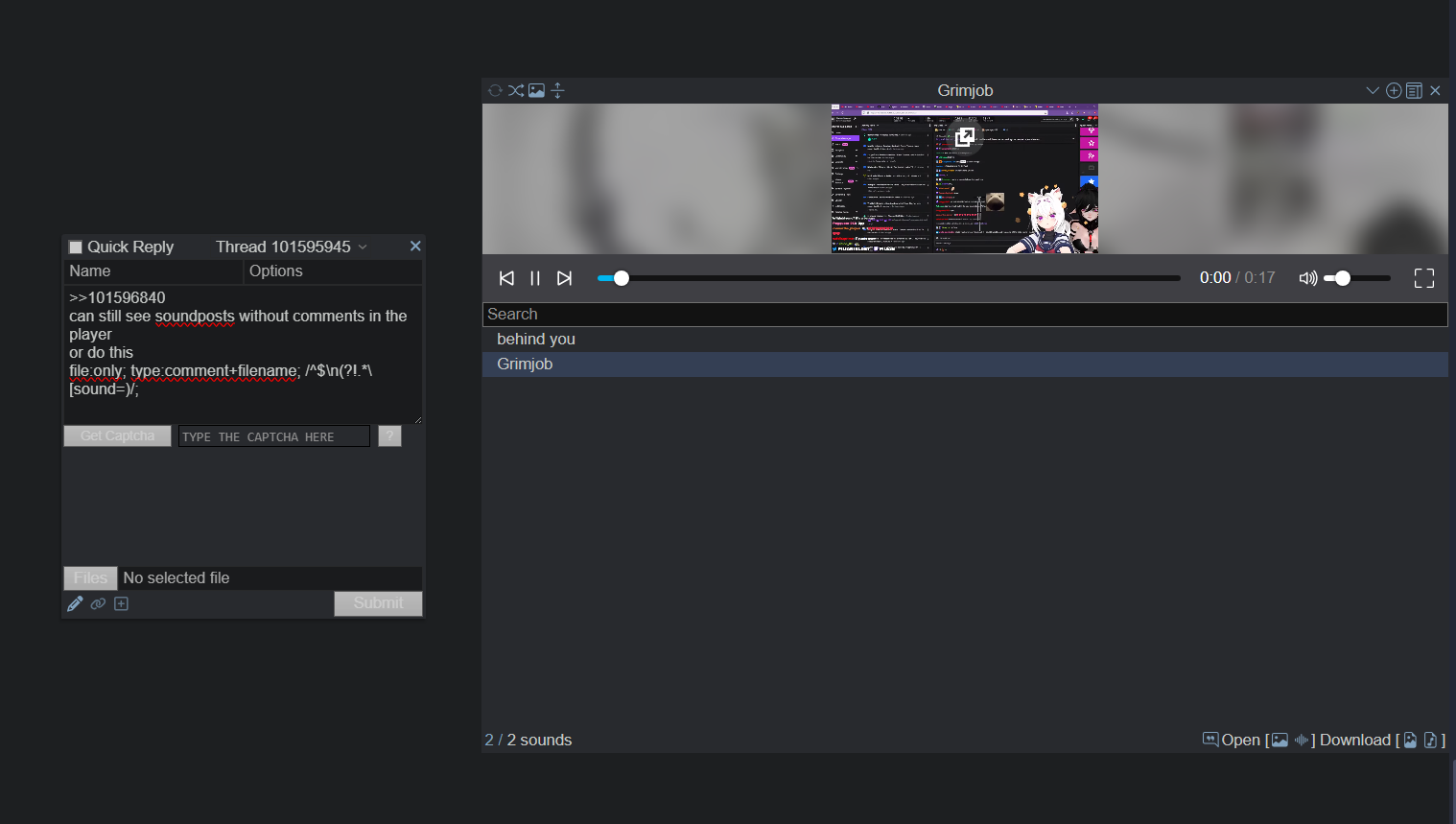
Task: Jump to post using the quote bubble icon
Action: 1210,740
